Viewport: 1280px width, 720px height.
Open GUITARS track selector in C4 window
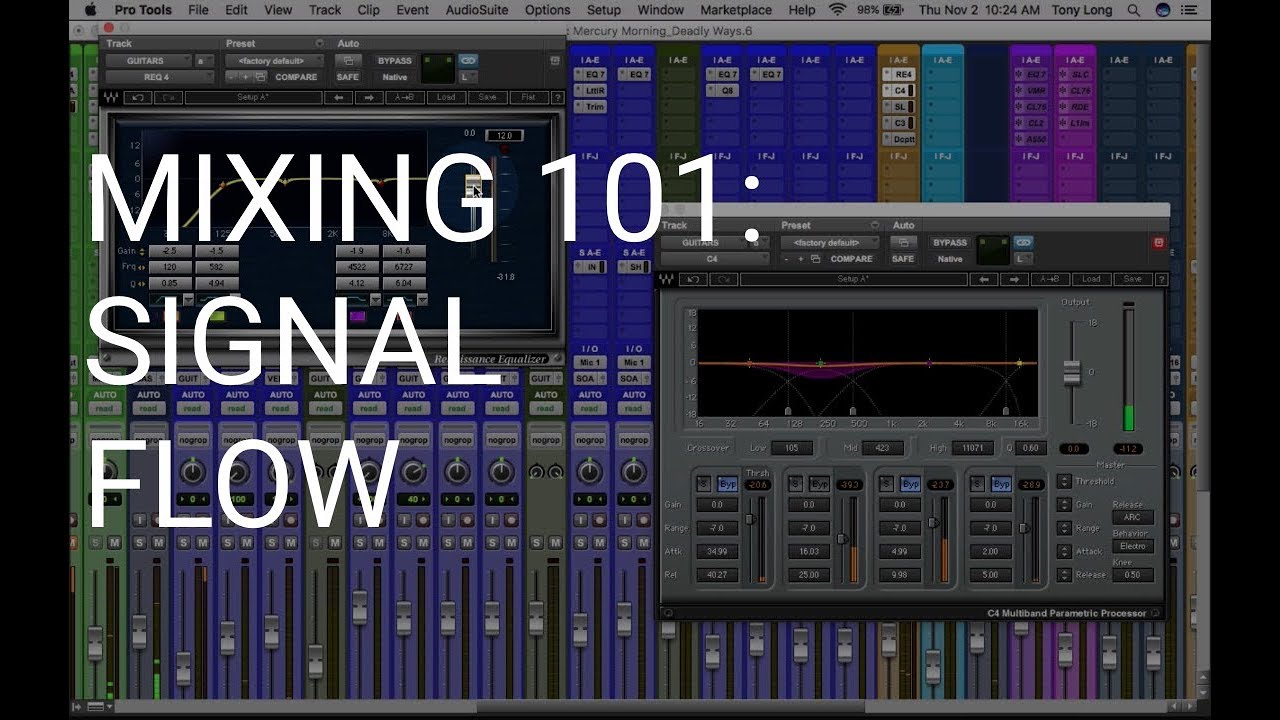[x=703, y=242]
